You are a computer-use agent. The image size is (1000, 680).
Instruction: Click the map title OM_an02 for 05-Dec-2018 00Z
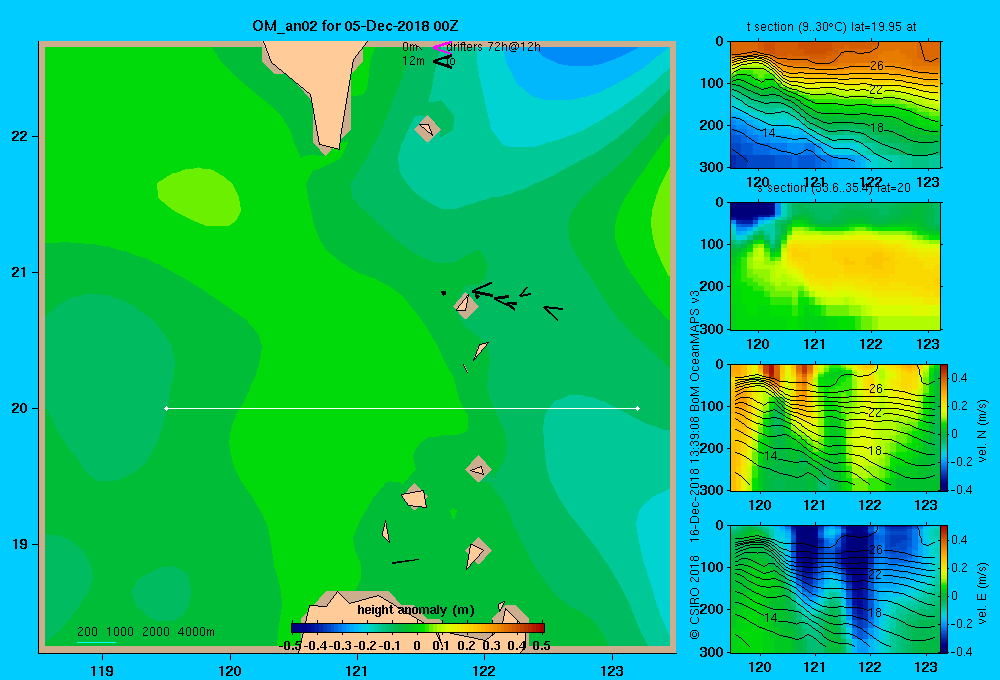pyautogui.click(x=355, y=26)
